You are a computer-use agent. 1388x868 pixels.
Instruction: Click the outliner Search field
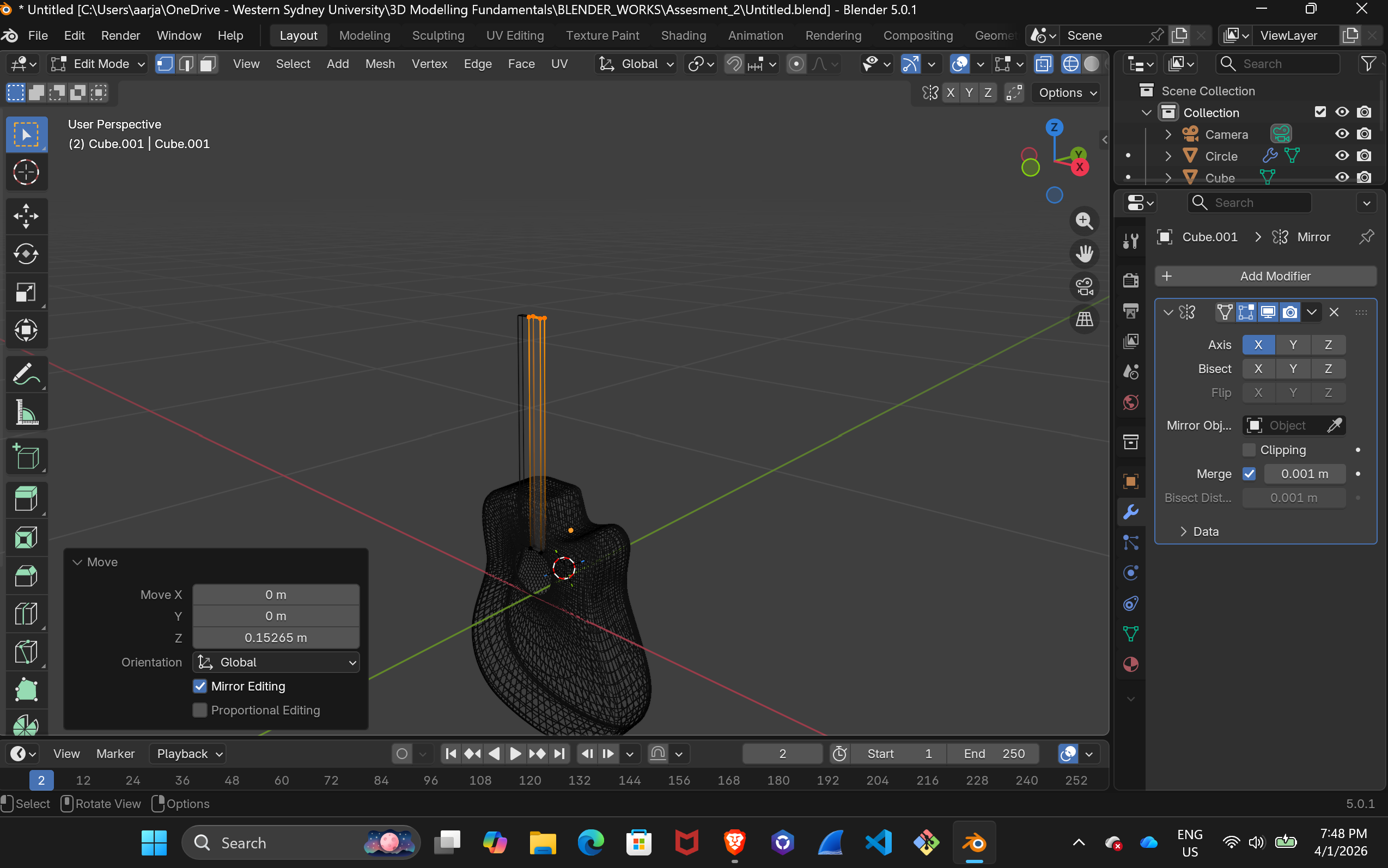(x=1278, y=64)
